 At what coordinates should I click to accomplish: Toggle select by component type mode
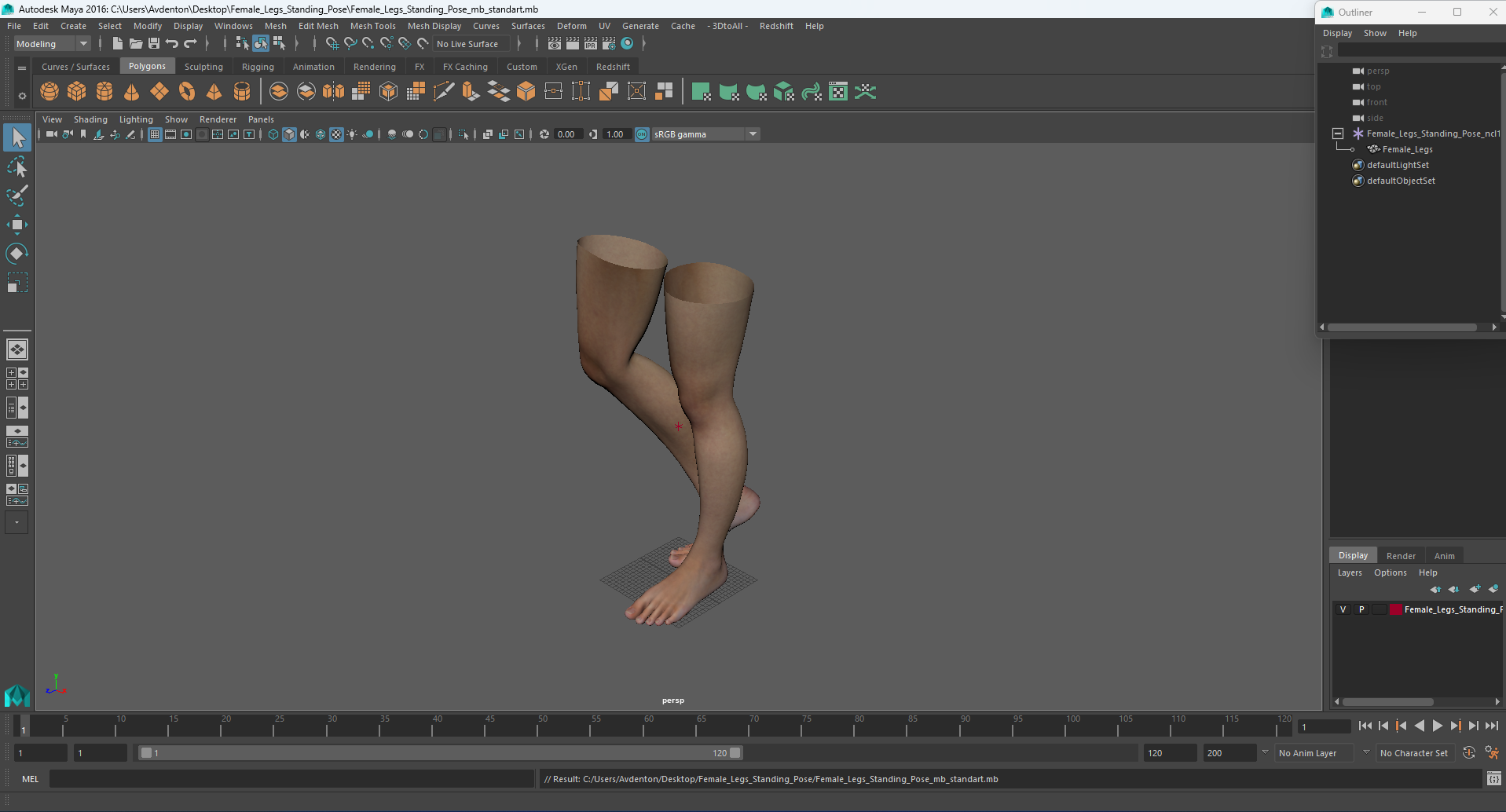point(279,44)
